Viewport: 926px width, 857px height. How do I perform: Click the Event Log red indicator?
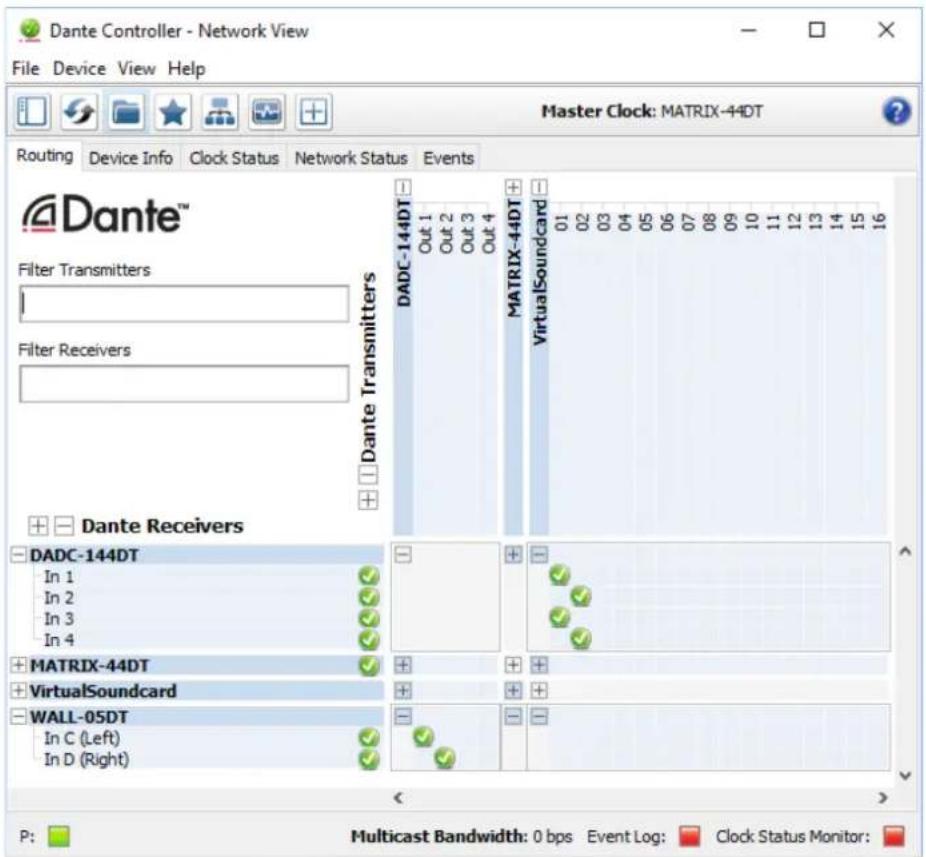[689, 836]
